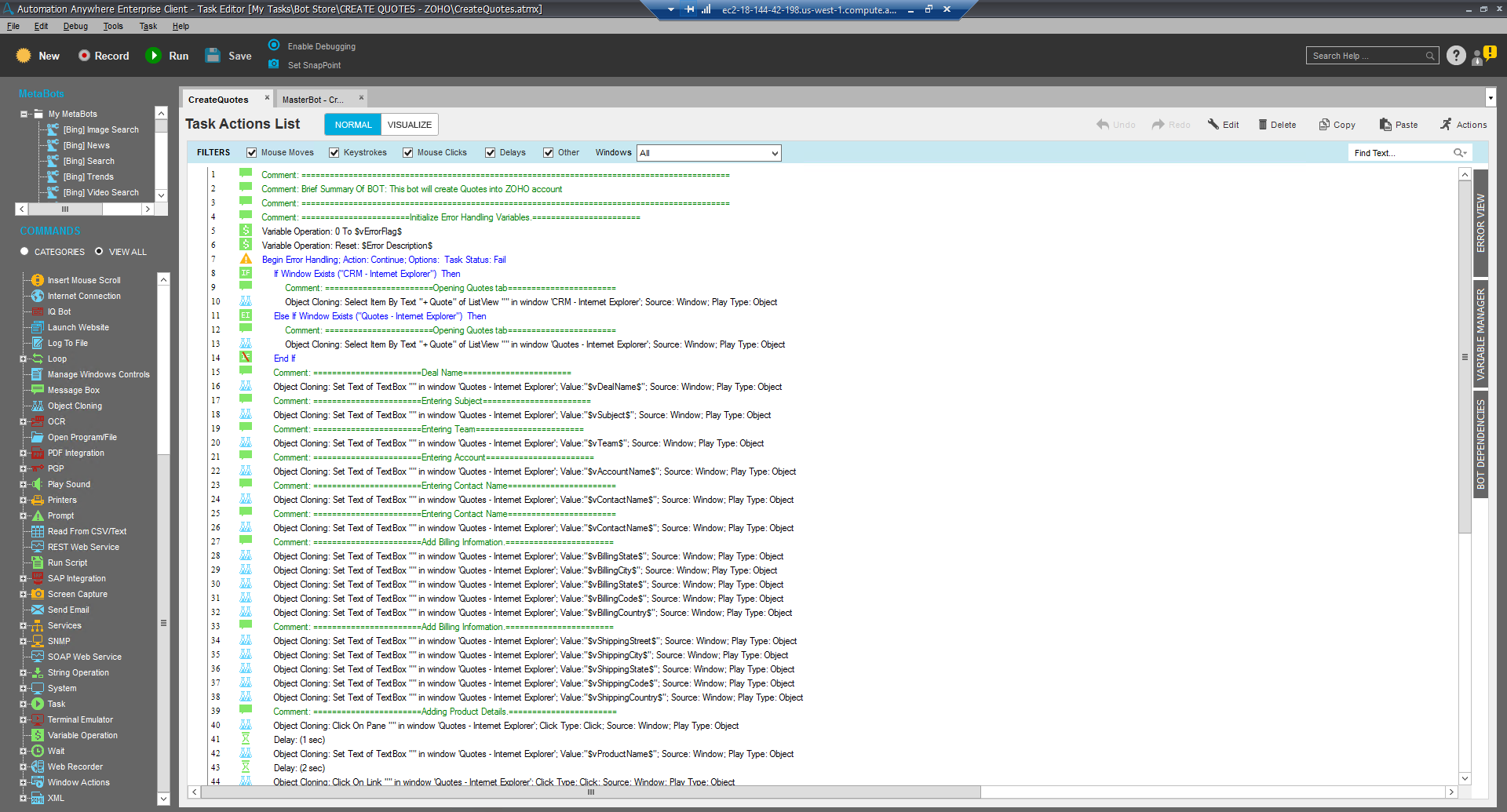This screenshot has width=1507, height=812.
Task: Click the Delete trash icon
Action: tap(1262, 125)
